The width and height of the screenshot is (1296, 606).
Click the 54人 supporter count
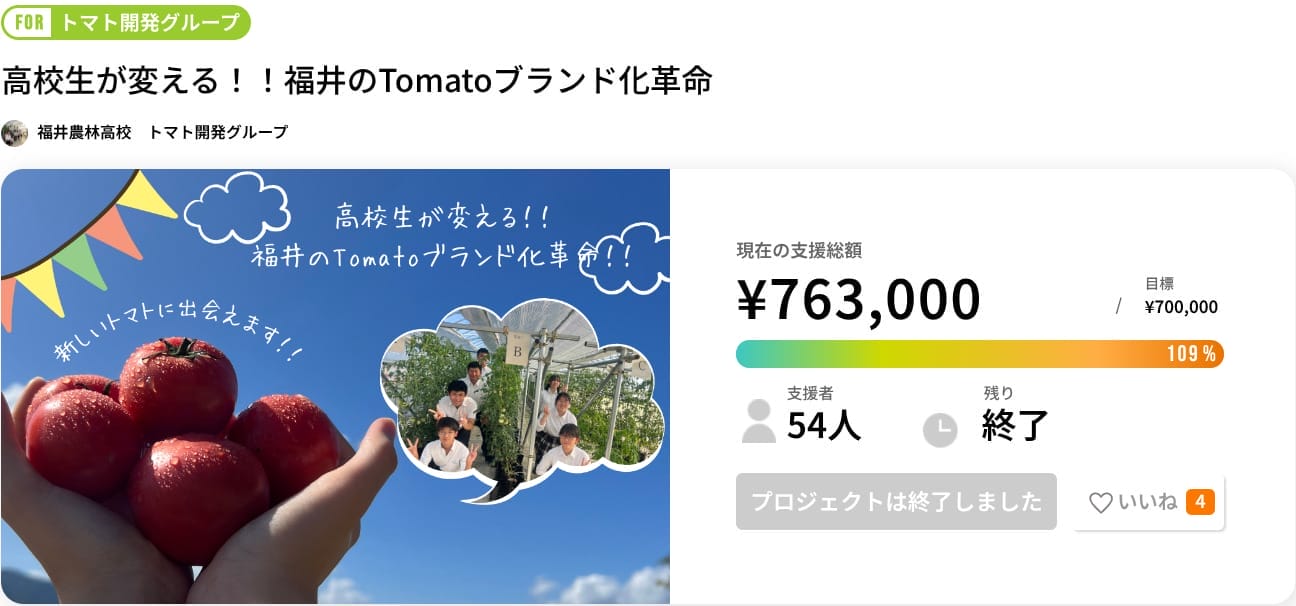[823, 425]
